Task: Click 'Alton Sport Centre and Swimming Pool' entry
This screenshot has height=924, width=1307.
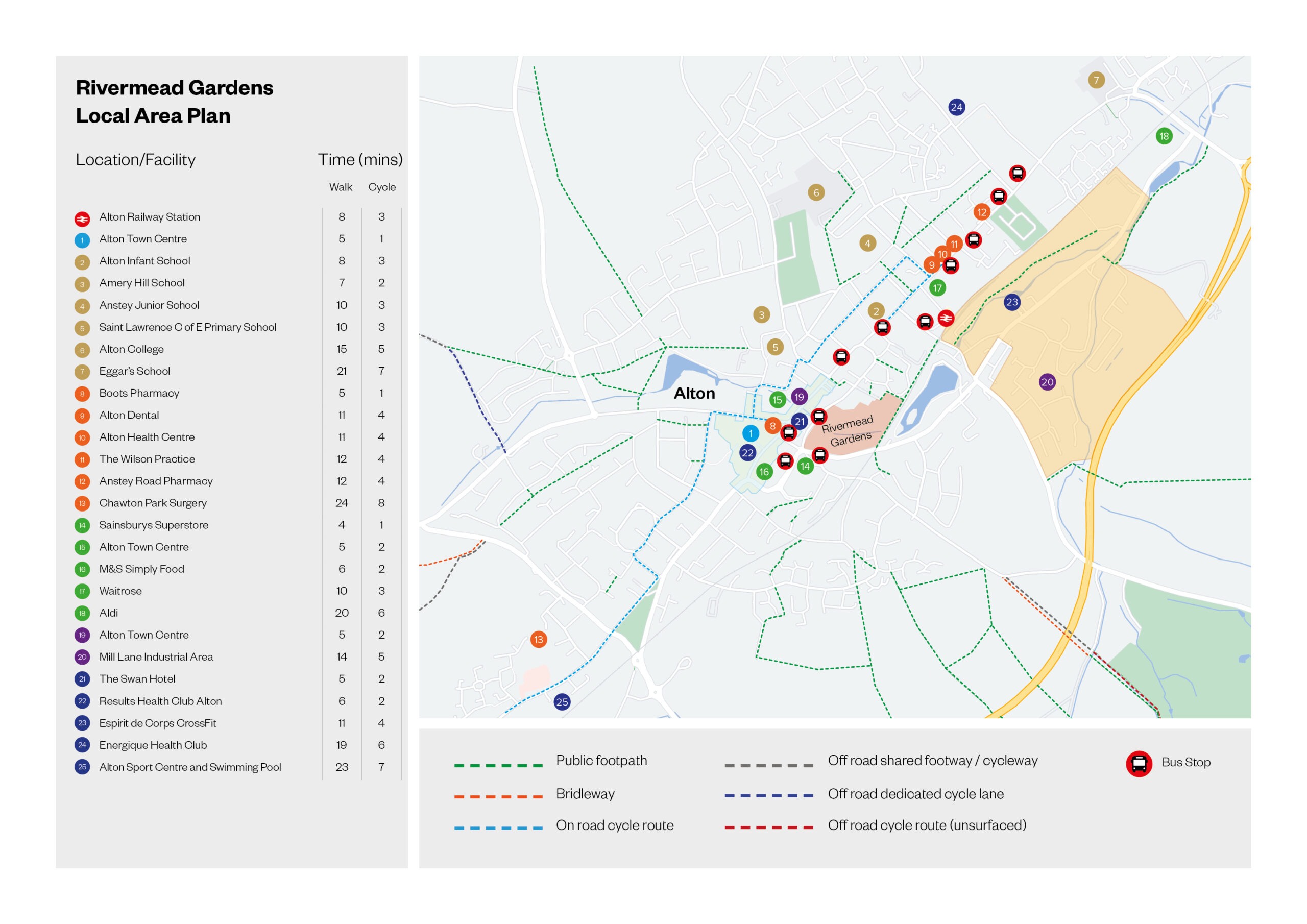Action: pyautogui.click(x=190, y=767)
